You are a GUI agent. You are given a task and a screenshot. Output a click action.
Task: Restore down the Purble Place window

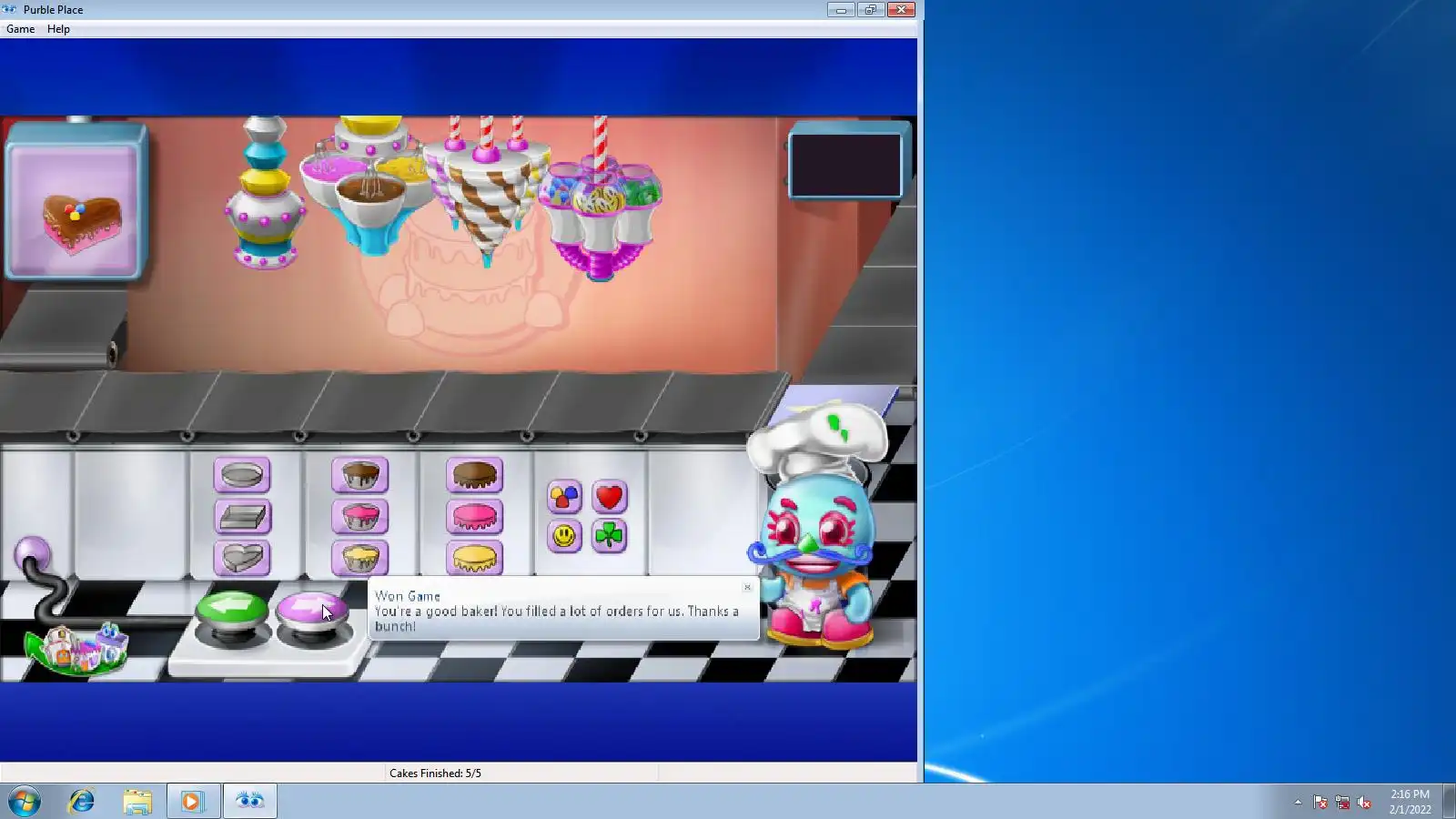(x=870, y=9)
